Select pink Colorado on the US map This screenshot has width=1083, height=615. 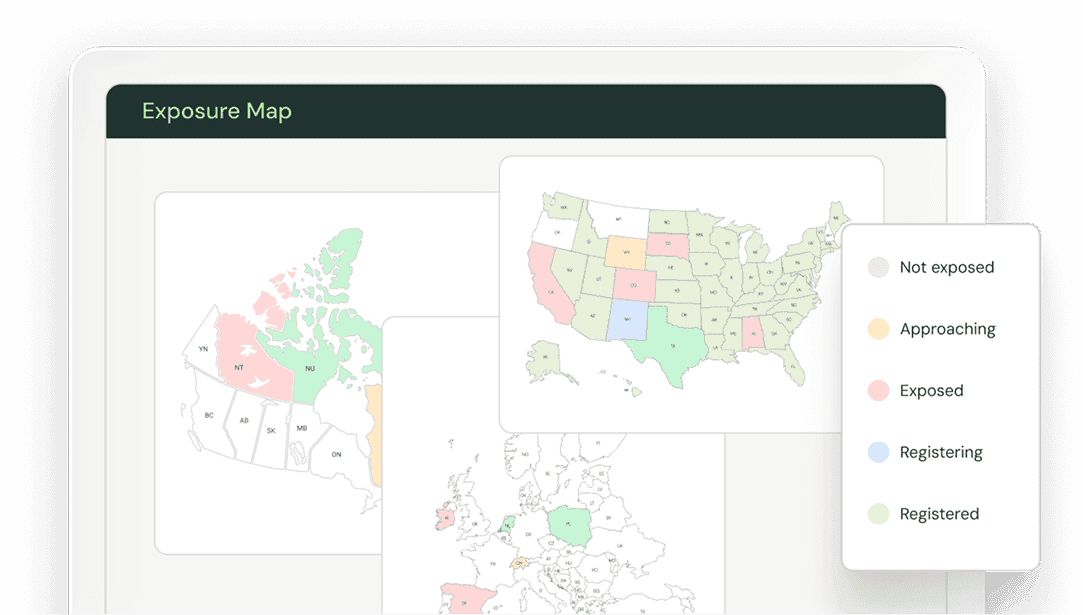(633, 285)
